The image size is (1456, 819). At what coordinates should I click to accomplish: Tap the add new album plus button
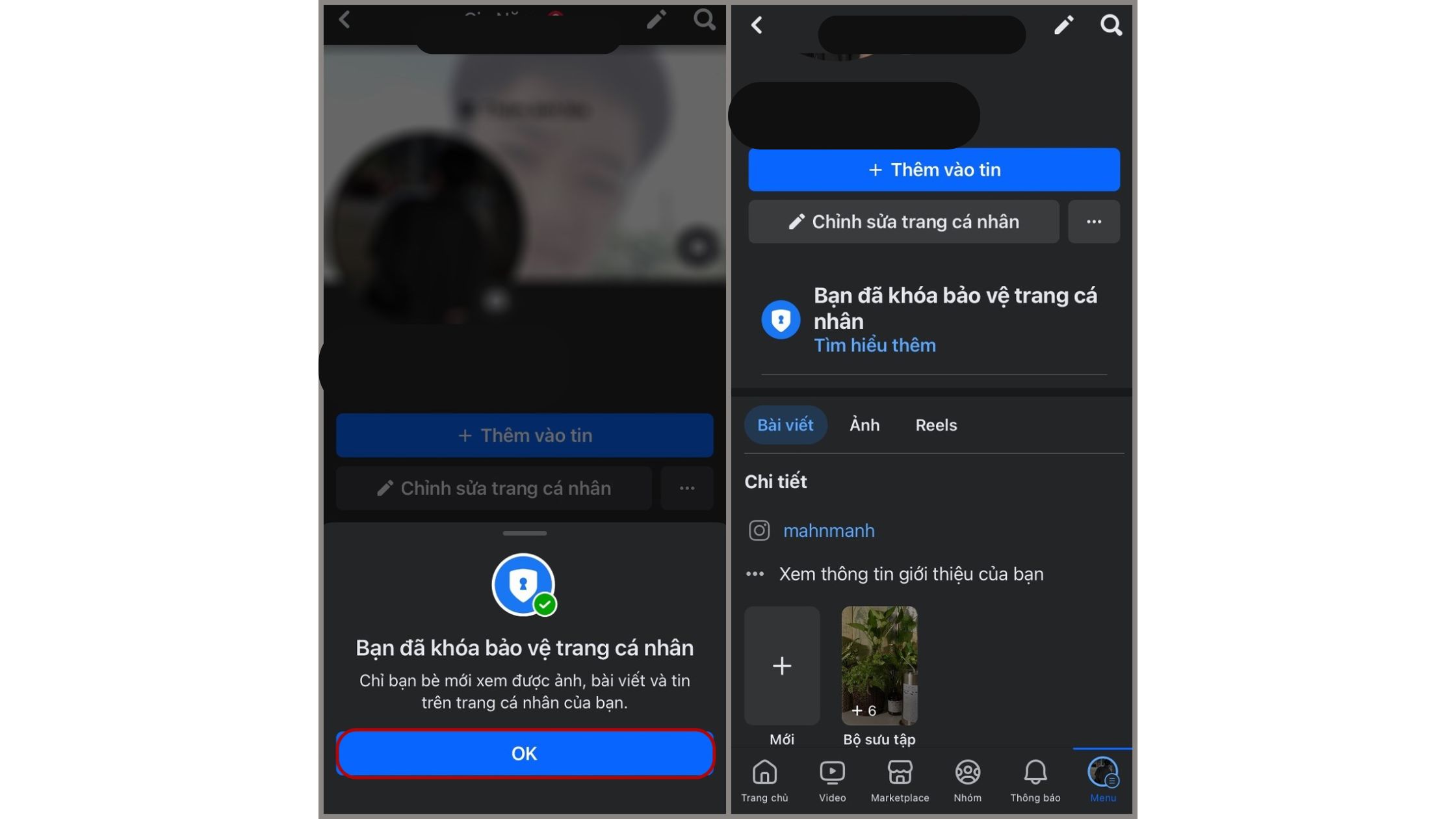[x=781, y=665]
